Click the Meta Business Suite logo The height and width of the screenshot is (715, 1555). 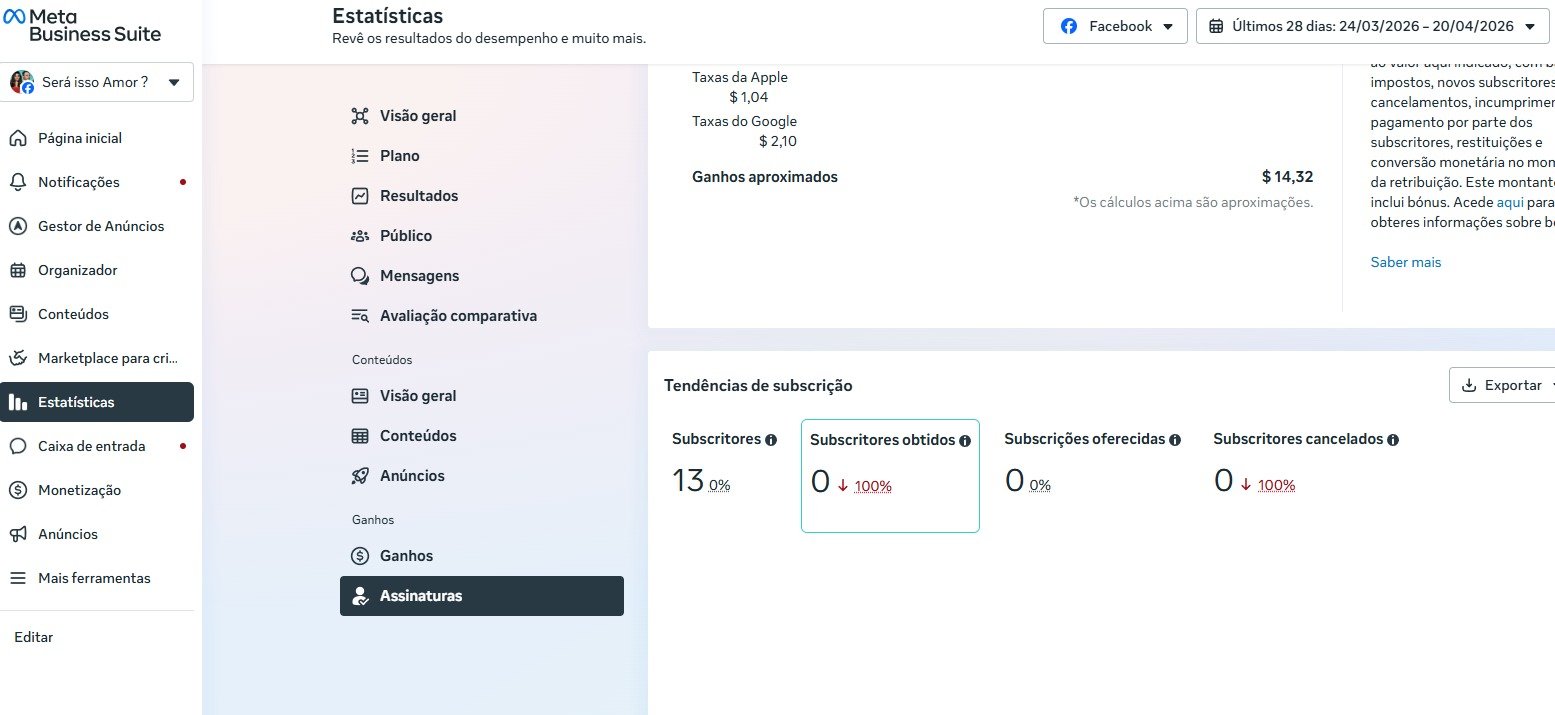coord(82,24)
